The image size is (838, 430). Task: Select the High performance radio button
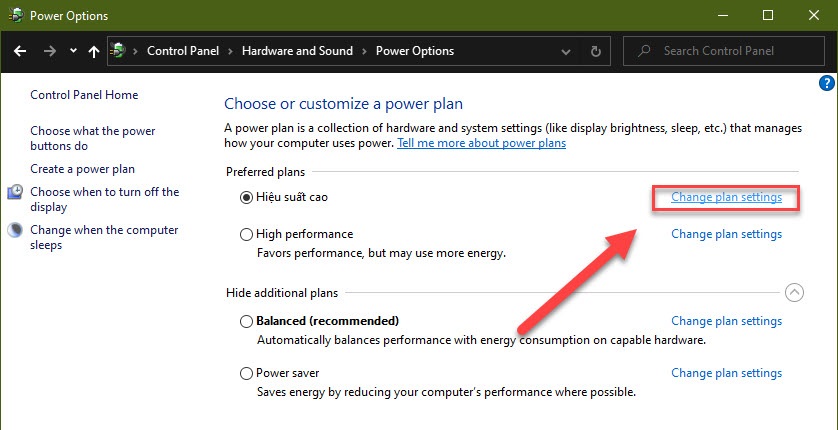[246, 234]
